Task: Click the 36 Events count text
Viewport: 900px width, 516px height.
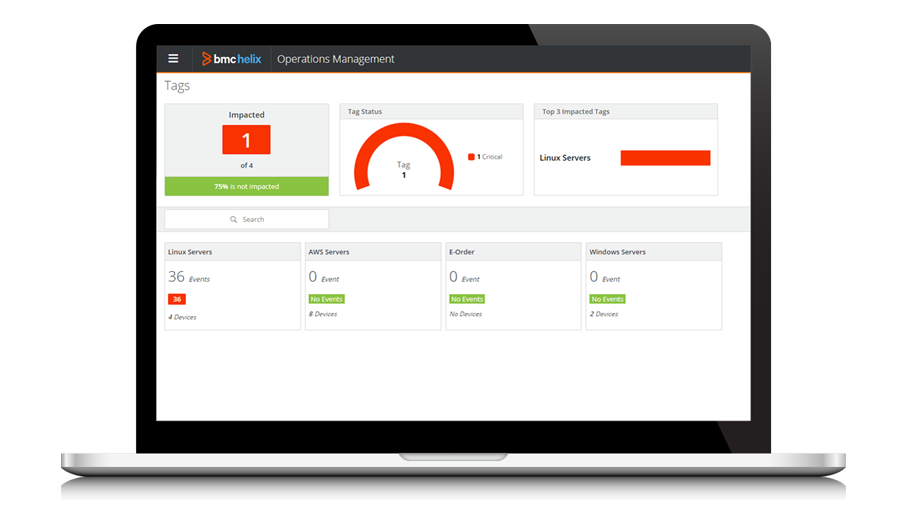Action: (x=189, y=277)
